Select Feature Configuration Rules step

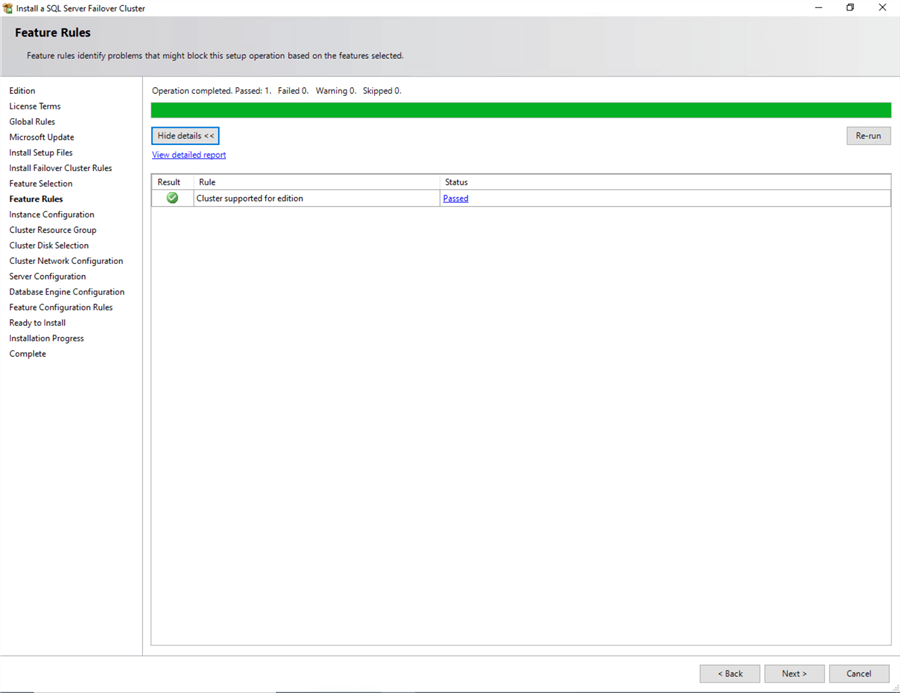[x=61, y=308]
